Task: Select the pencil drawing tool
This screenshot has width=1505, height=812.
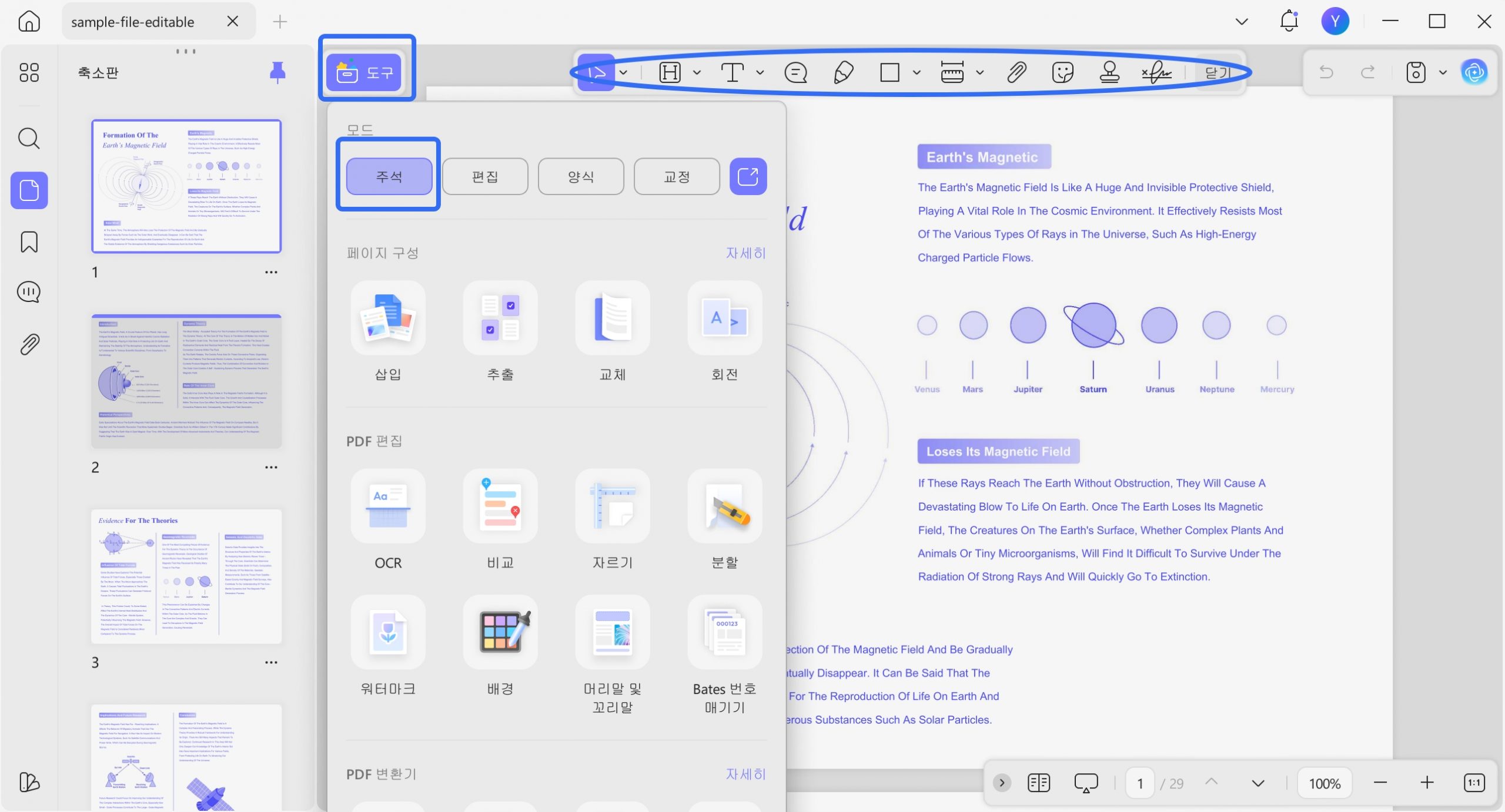Action: point(843,73)
